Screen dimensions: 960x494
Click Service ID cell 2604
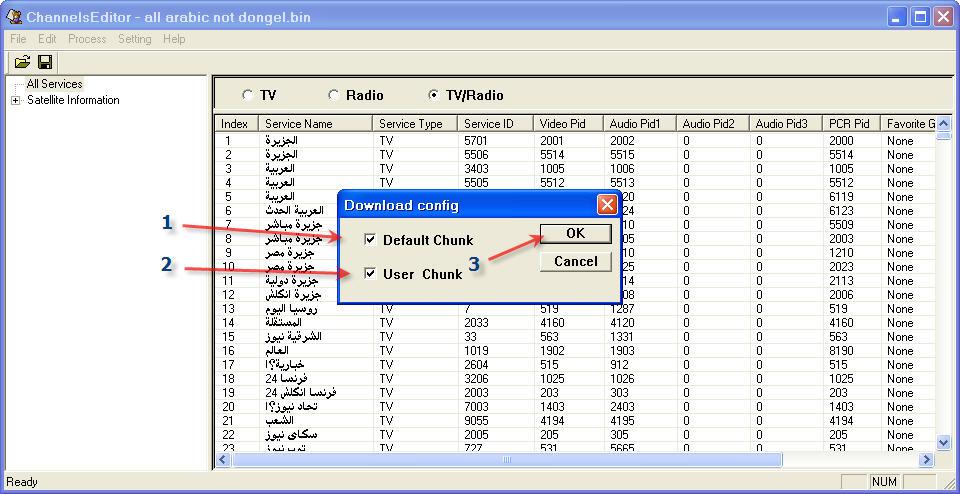478,365
